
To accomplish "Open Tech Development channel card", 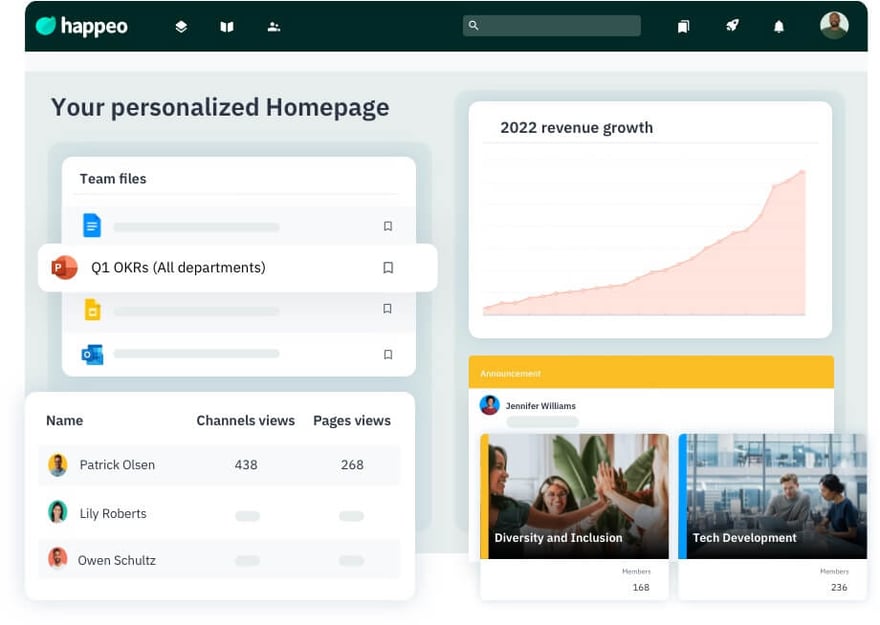I will 772,496.
